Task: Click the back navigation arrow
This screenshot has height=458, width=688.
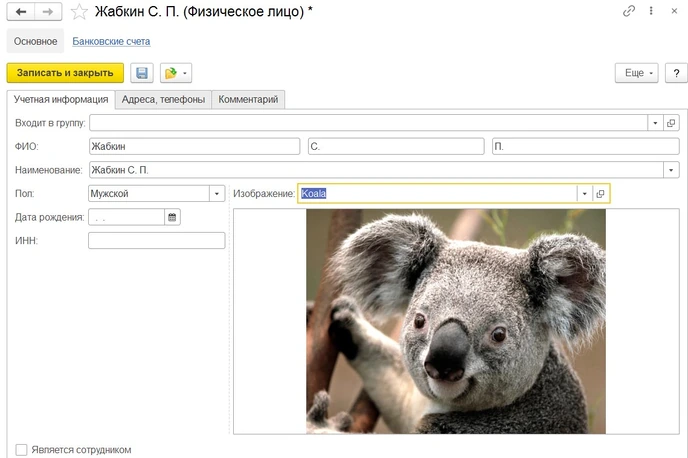Action: click(x=20, y=12)
